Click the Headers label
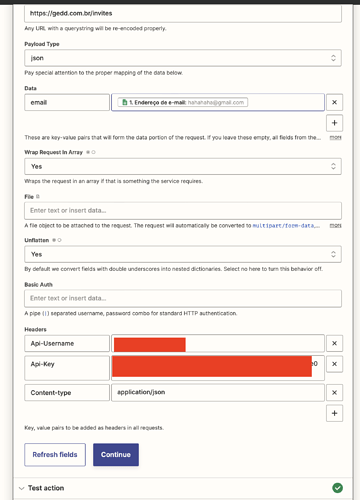360x500 pixels. pos(35,329)
